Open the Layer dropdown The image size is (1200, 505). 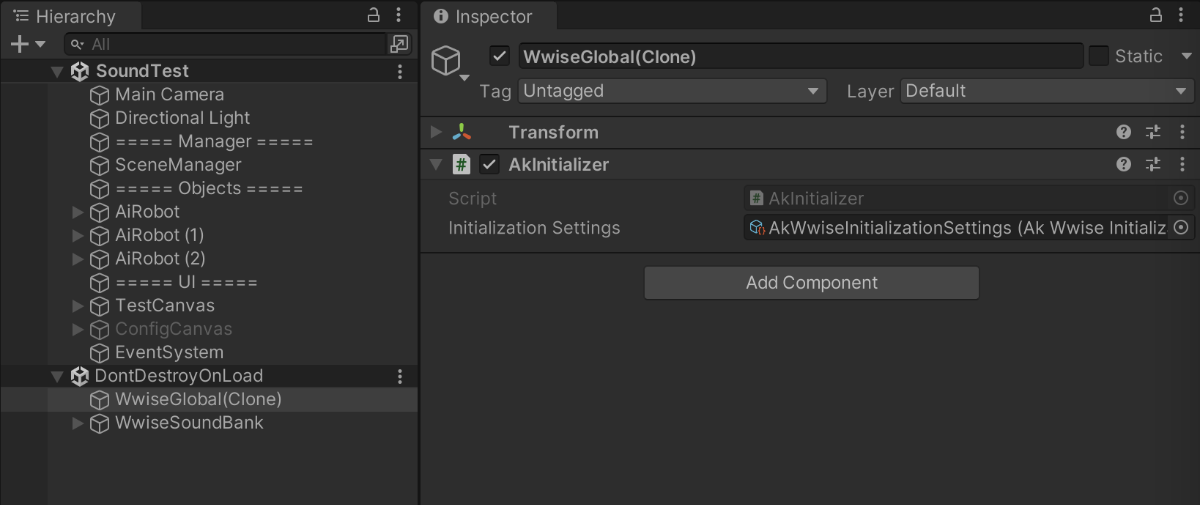tap(1047, 91)
